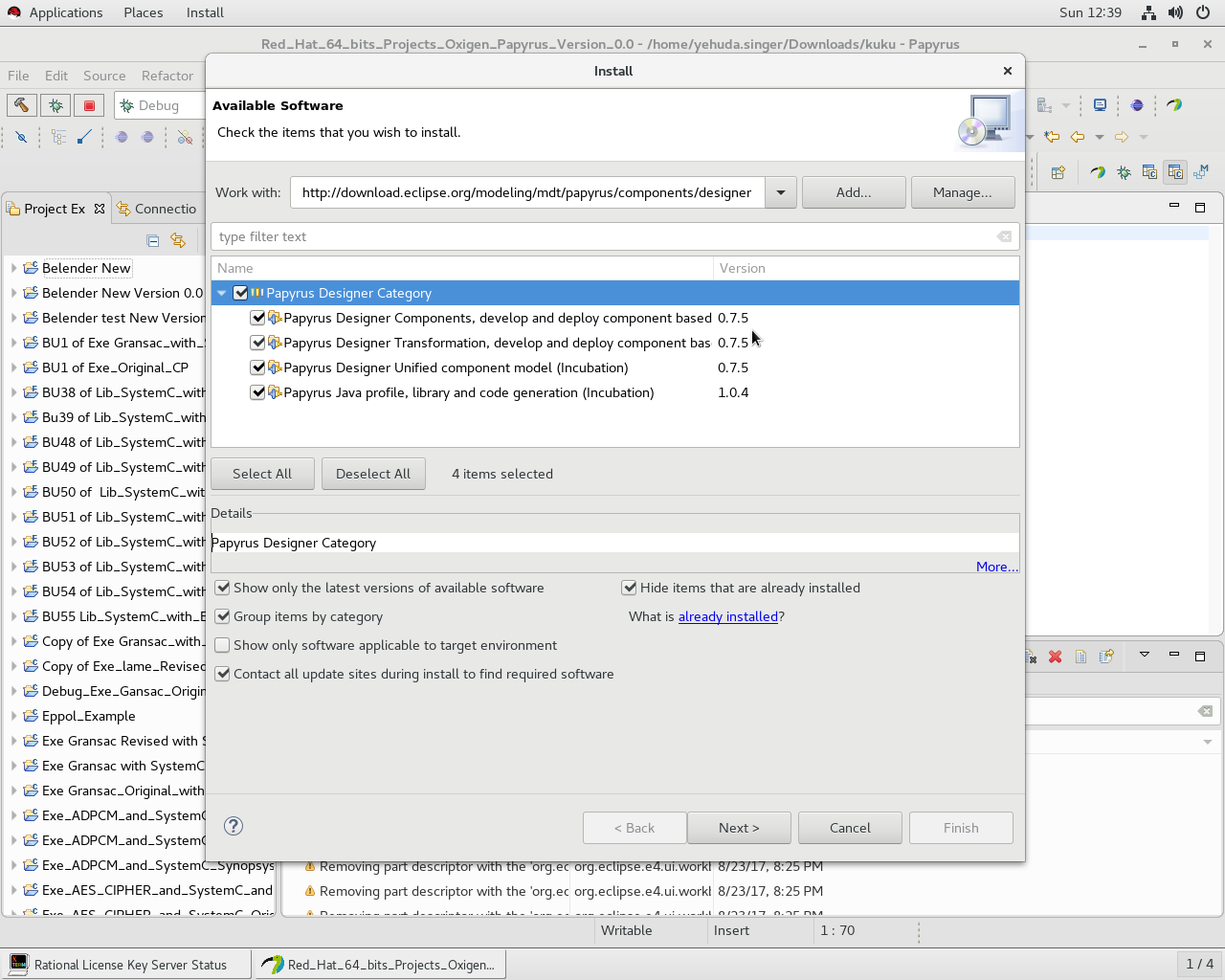
Task: Uncheck Papyrus Java profile item
Action: pyautogui.click(x=257, y=392)
